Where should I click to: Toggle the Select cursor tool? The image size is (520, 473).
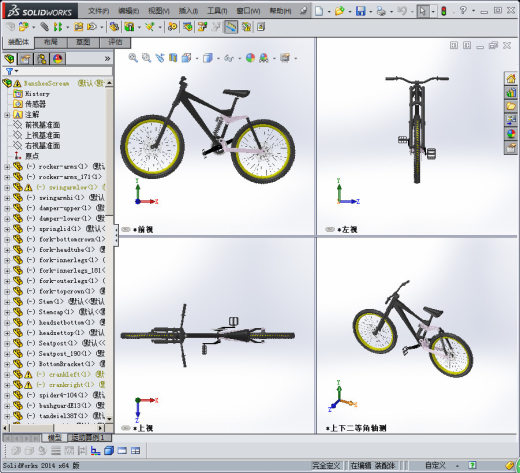coord(423,11)
